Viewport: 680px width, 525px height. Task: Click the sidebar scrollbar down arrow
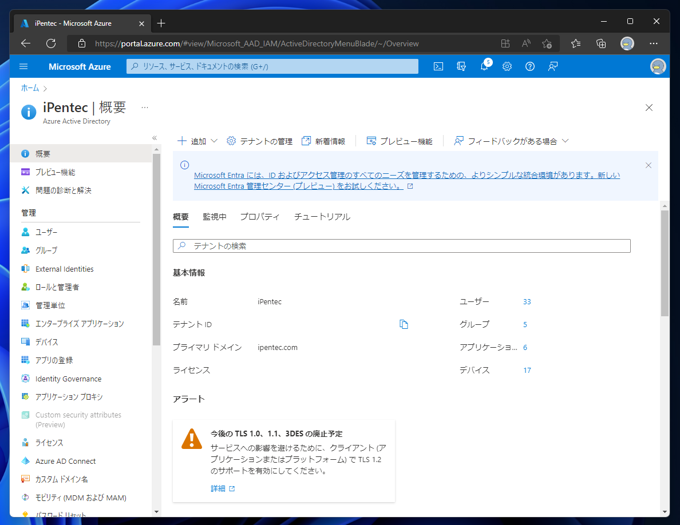click(156, 512)
